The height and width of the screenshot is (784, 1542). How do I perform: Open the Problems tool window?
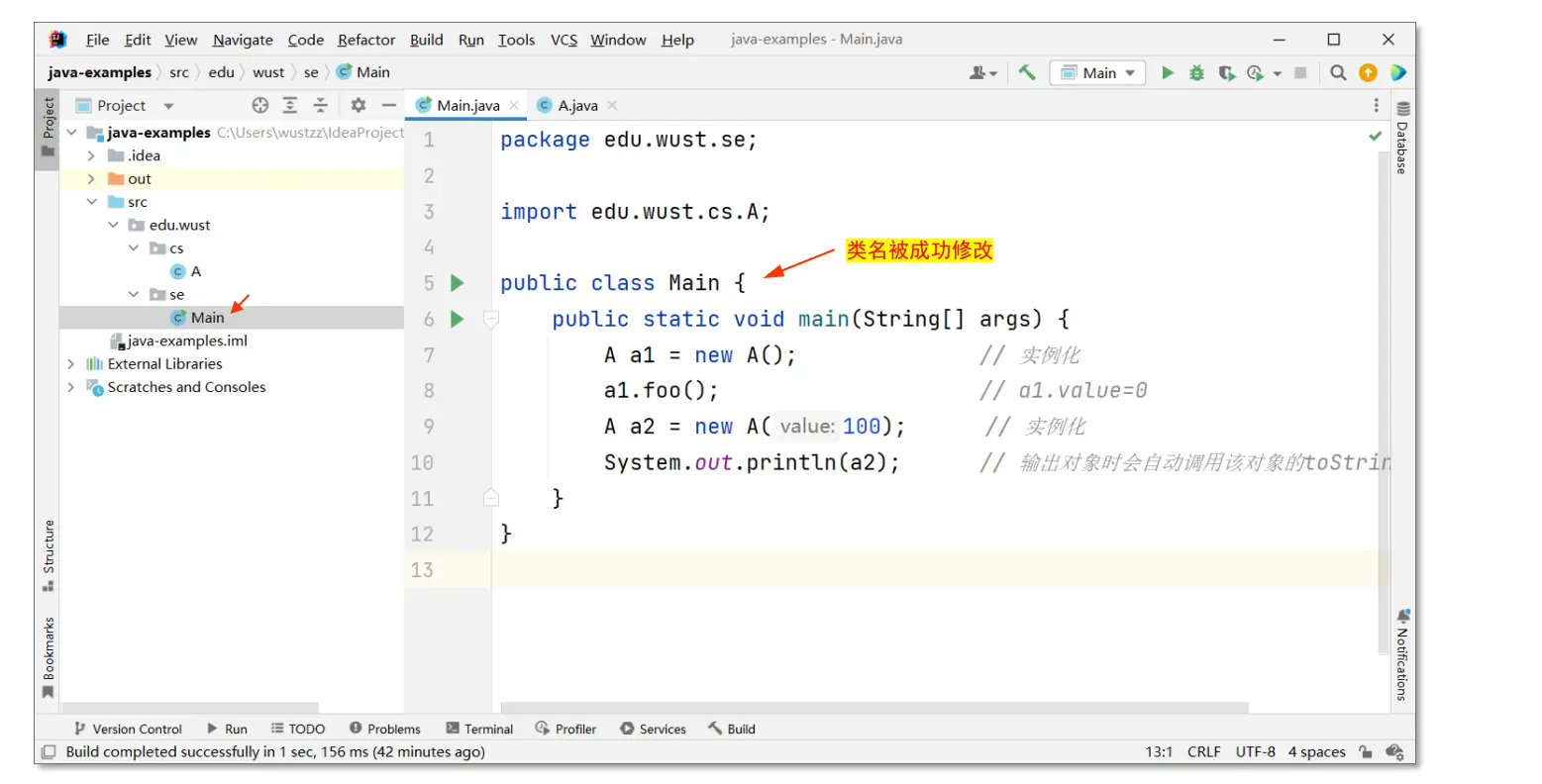point(385,729)
